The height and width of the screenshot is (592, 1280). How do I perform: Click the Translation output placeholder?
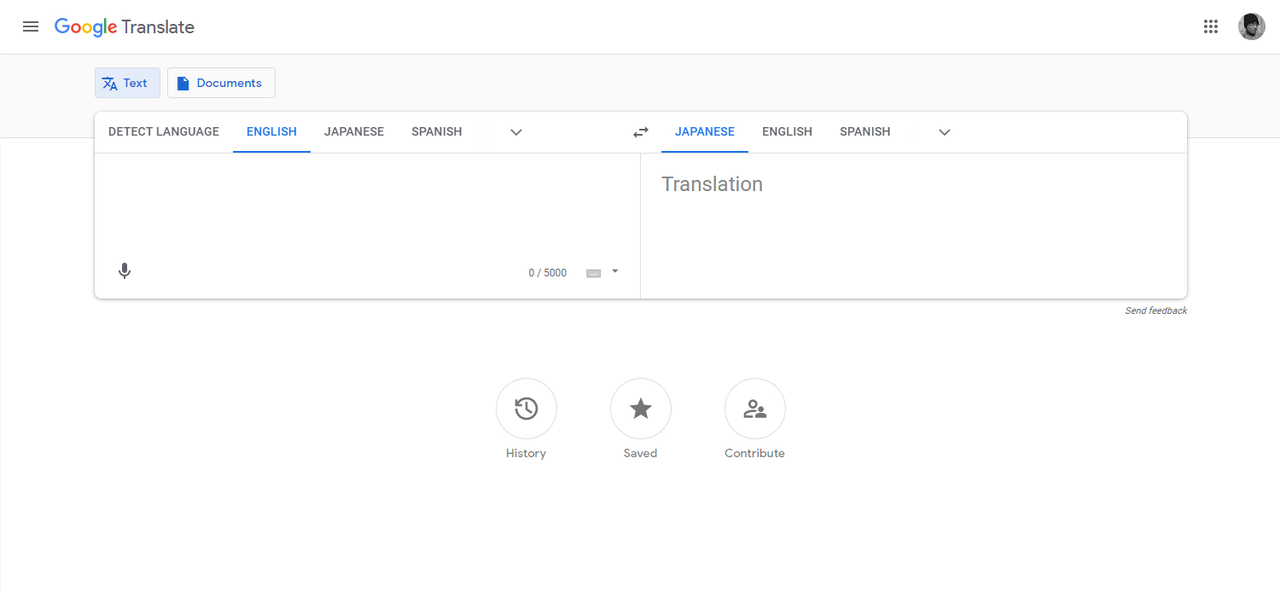(712, 184)
